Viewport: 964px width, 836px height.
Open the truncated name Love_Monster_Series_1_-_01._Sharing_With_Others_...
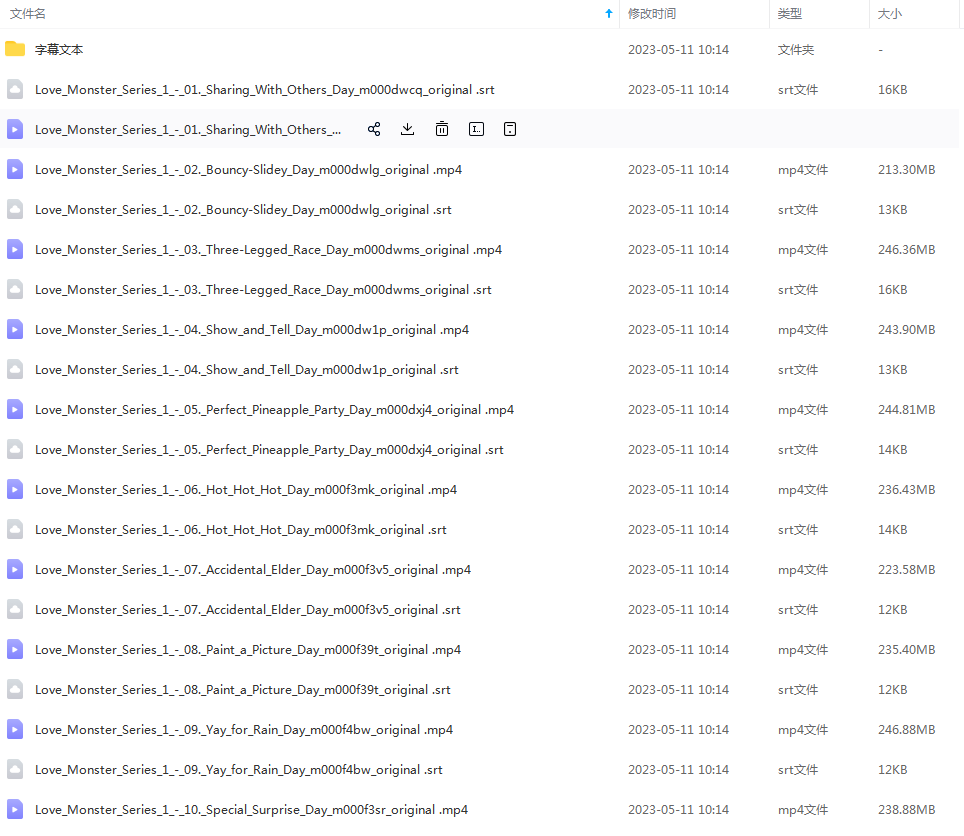click(188, 130)
